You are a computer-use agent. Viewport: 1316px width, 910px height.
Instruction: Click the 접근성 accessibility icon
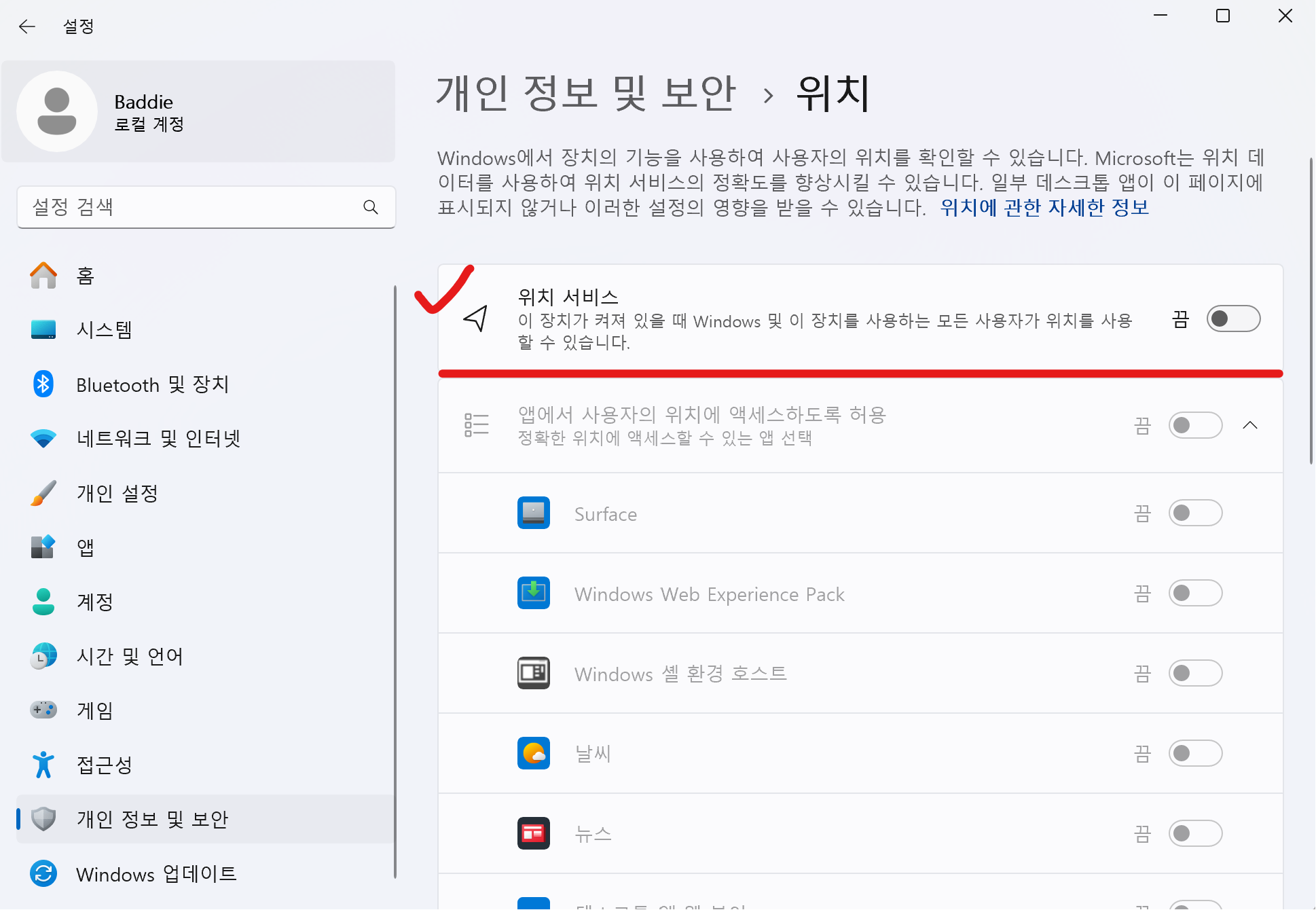43,765
